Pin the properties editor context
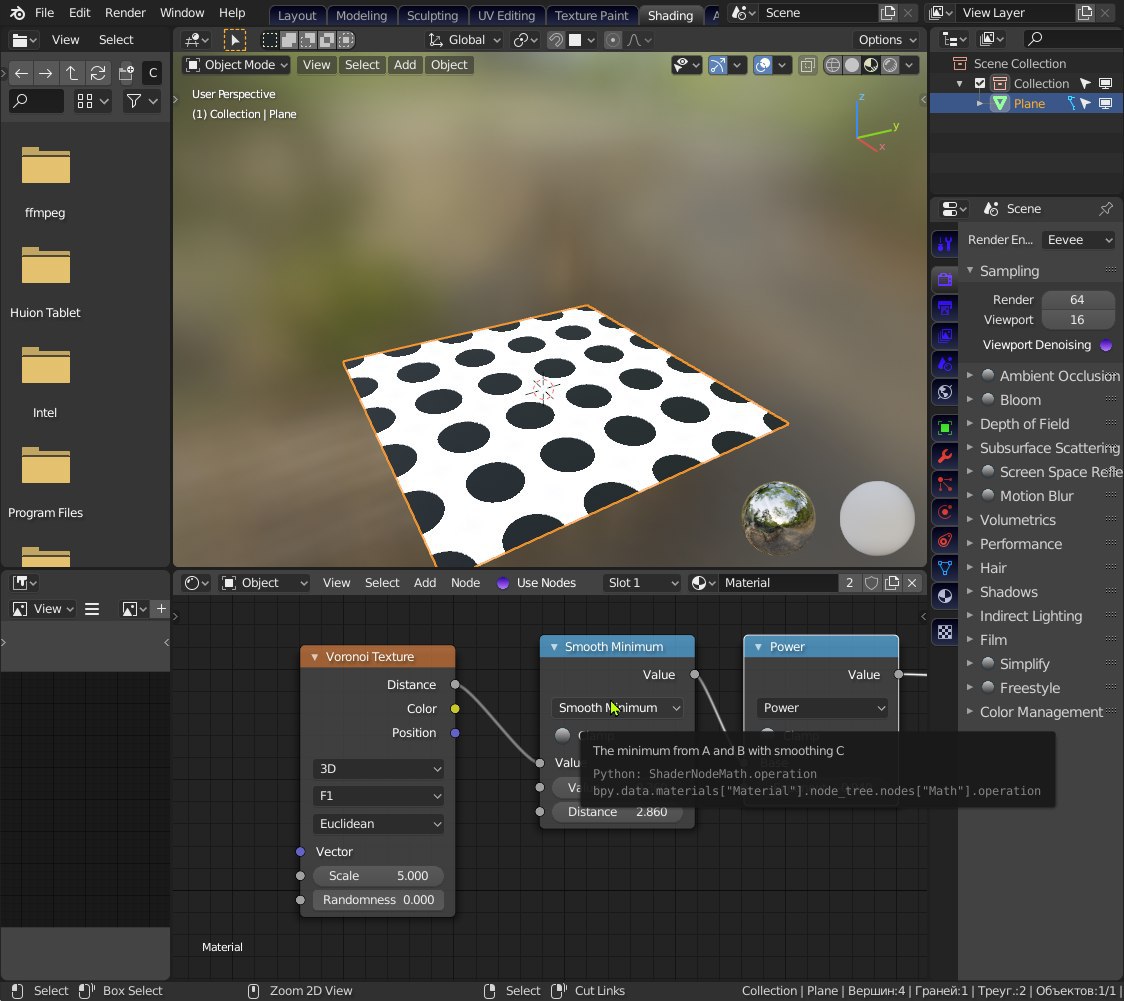This screenshot has height=1001, width=1124. click(1106, 209)
